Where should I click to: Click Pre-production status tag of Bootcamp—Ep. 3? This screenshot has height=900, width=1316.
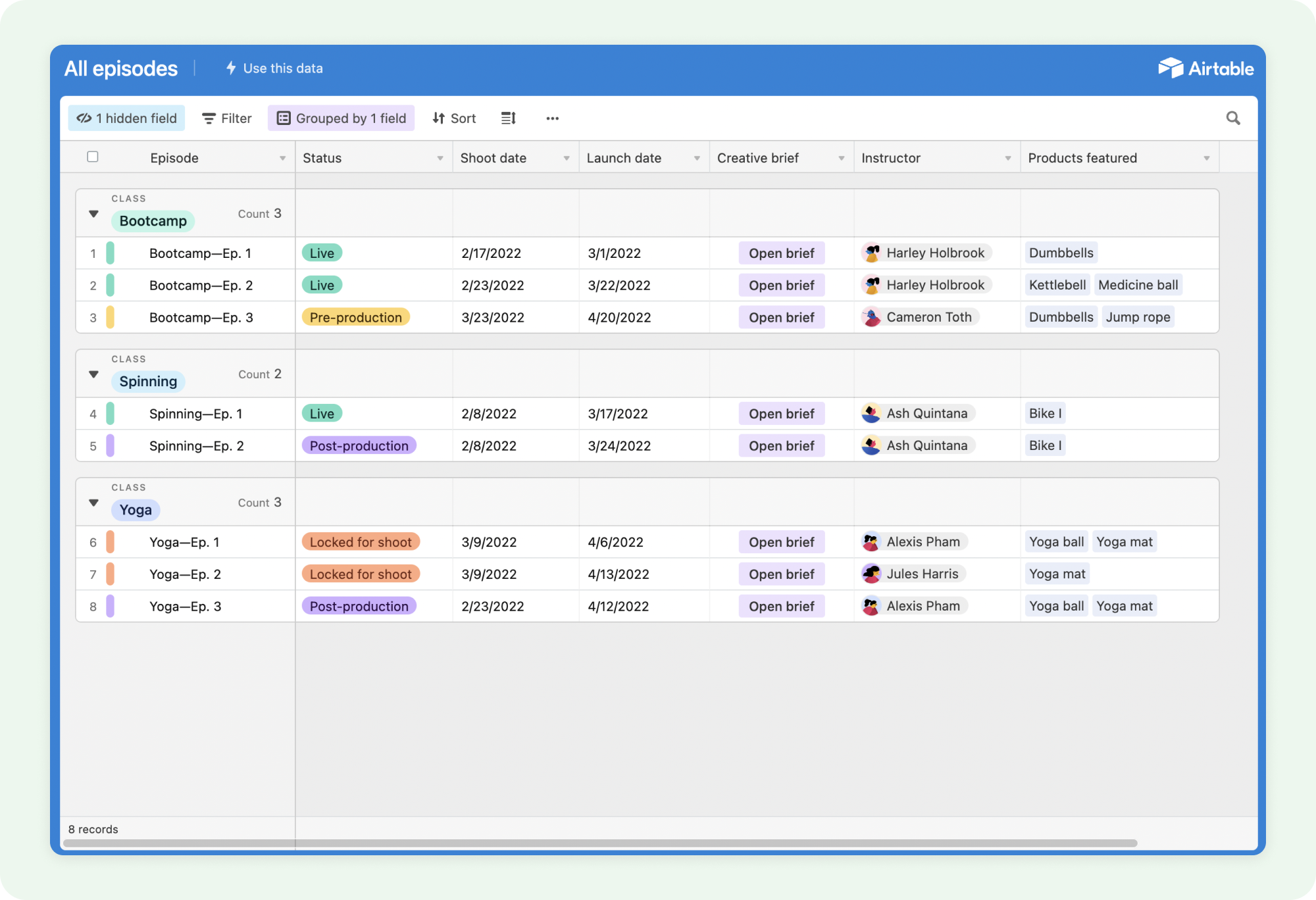(x=355, y=317)
